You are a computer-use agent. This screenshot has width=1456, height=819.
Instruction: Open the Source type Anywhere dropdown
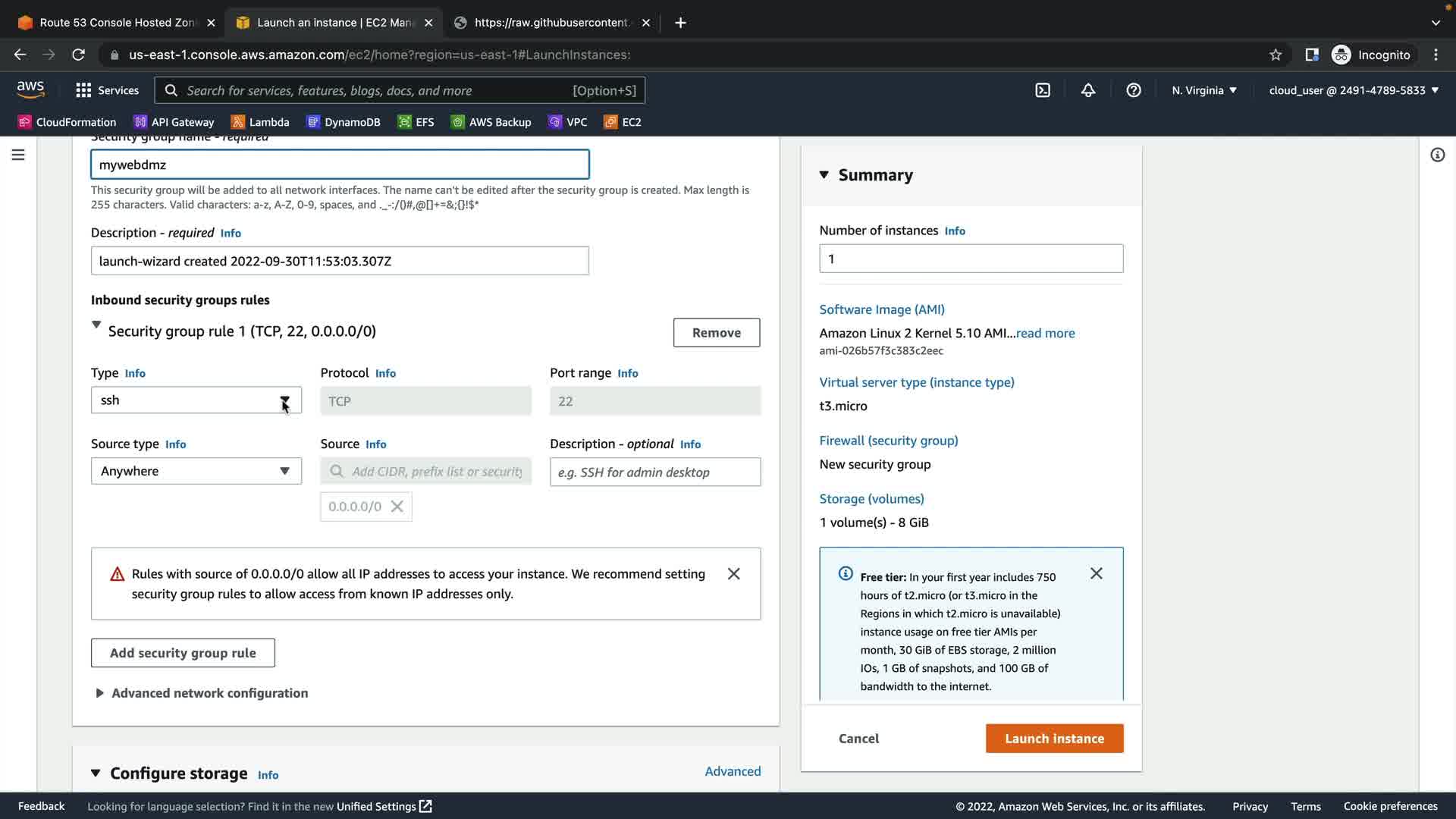point(196,471)
